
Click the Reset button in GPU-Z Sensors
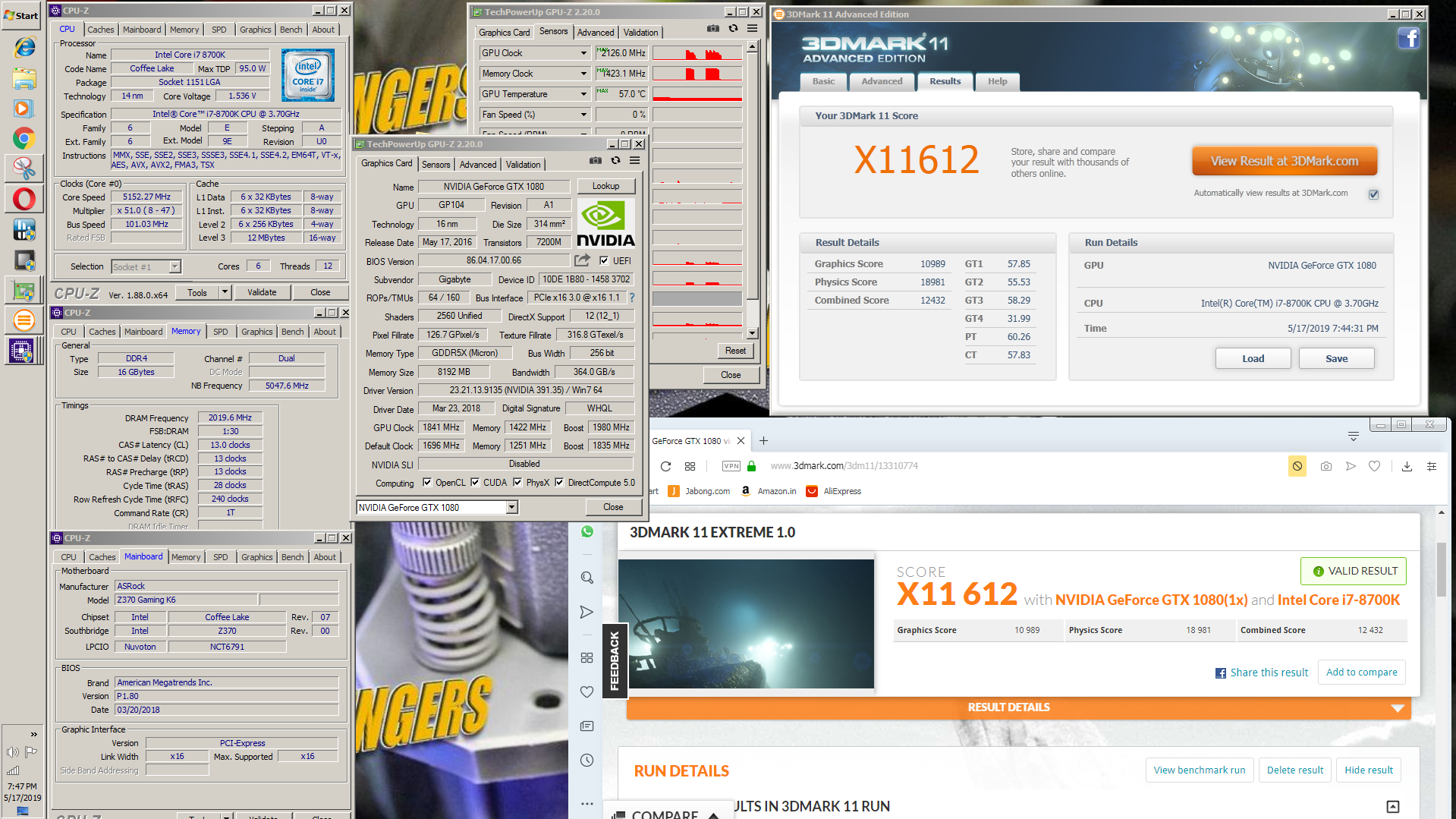[x=735, y=351]
